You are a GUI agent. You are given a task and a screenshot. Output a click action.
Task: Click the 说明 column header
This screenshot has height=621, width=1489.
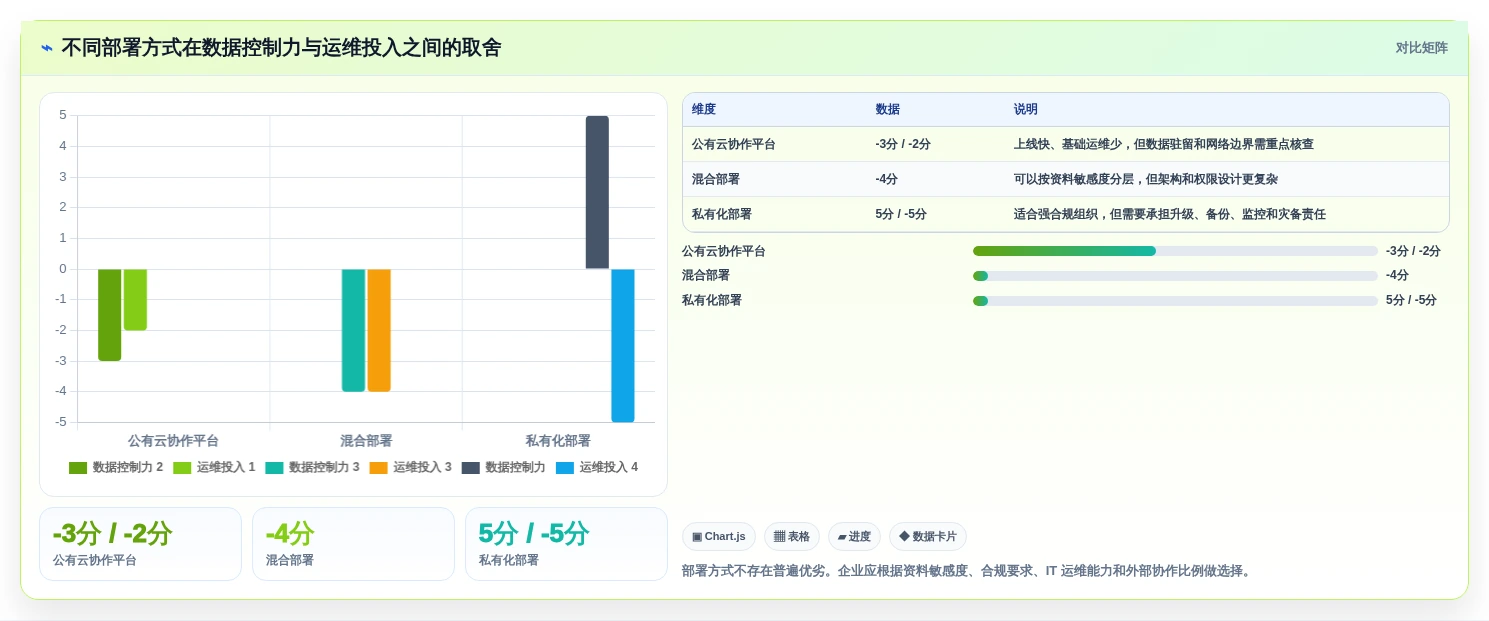1026,109
